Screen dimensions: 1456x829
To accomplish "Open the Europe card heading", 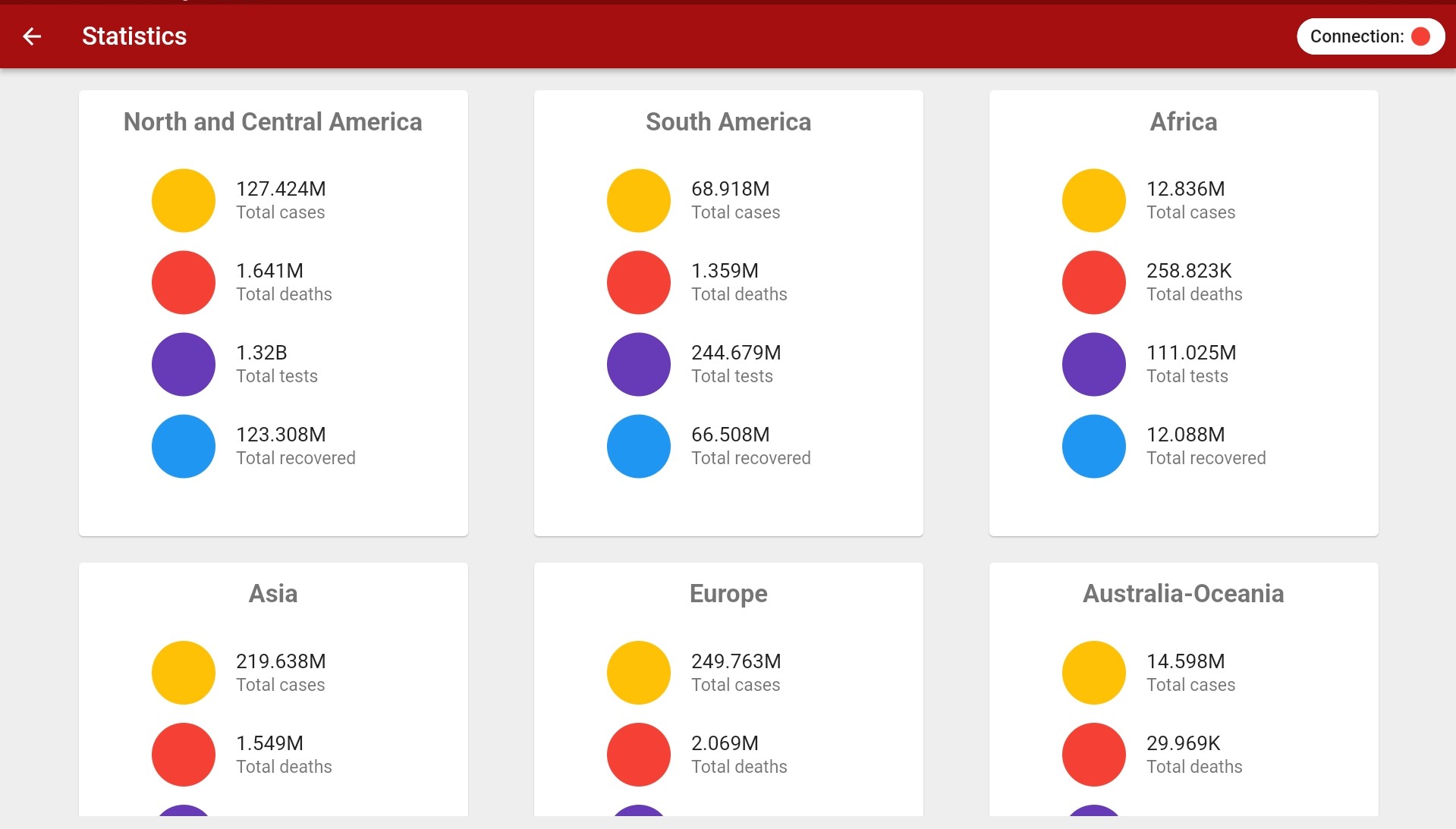I will point(728,594).
